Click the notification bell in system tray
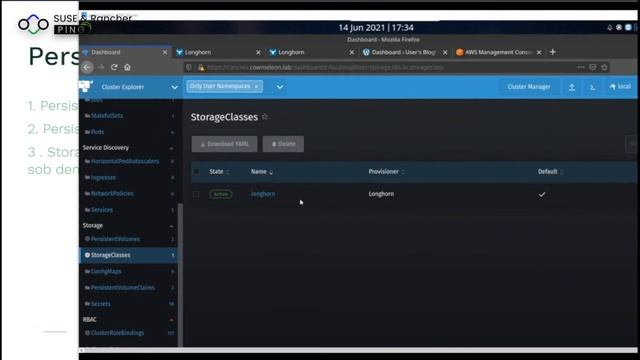The image size is (640, 360). (610, 27)
